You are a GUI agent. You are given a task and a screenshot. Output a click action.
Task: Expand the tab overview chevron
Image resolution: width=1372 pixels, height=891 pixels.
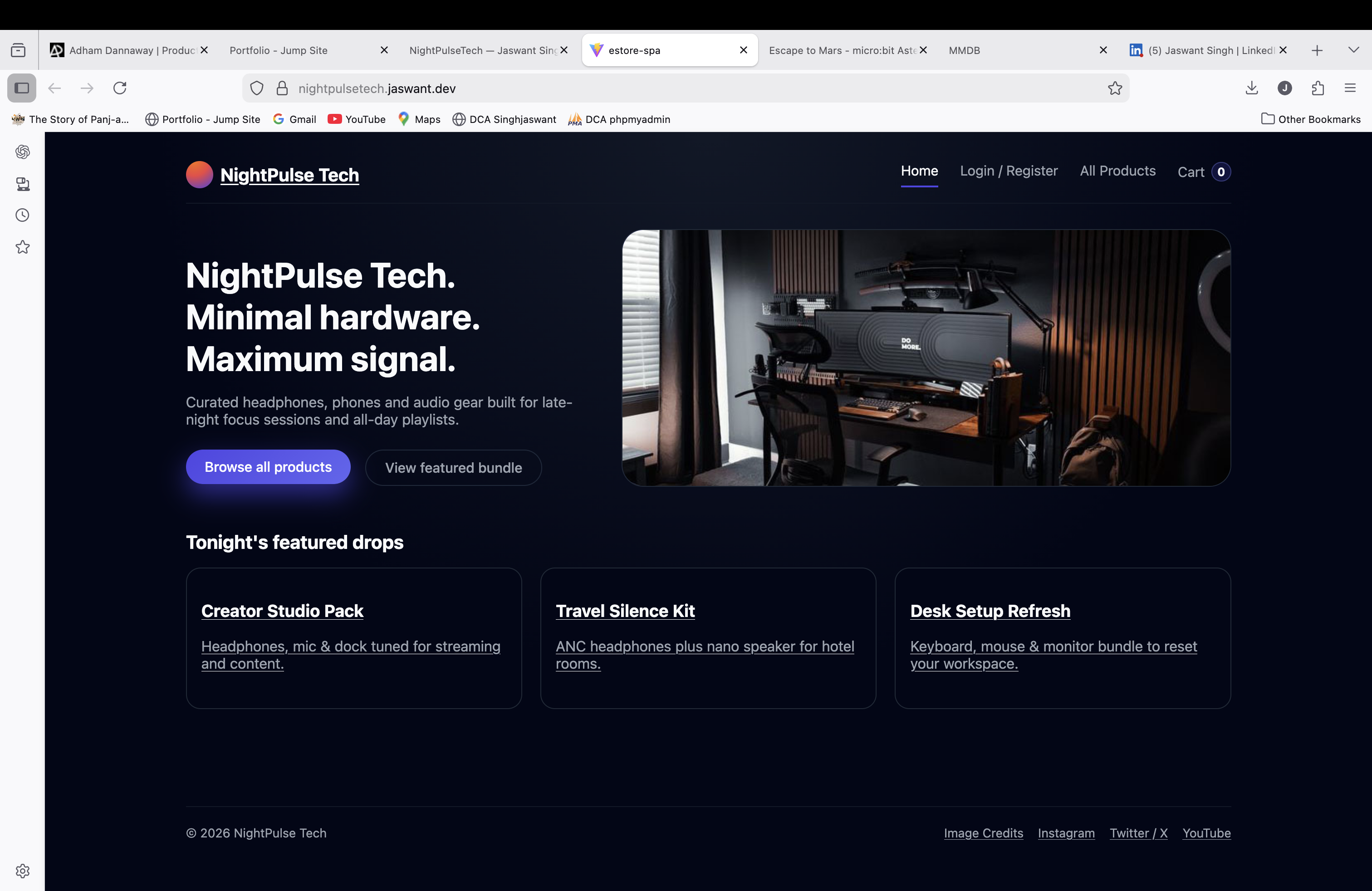(x=1353, y=50)
